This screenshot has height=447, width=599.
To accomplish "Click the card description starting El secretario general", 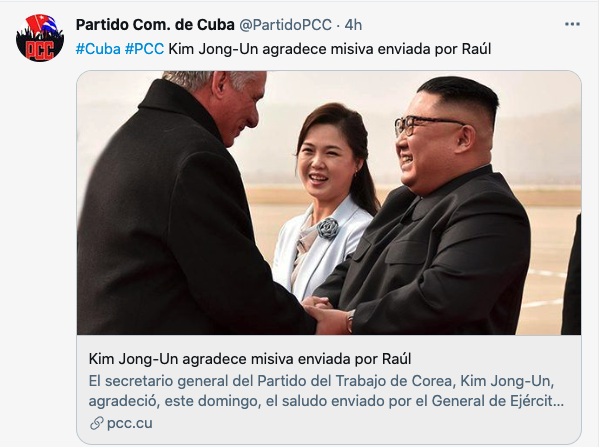I will pyautogui.click(x=326, y=391).
